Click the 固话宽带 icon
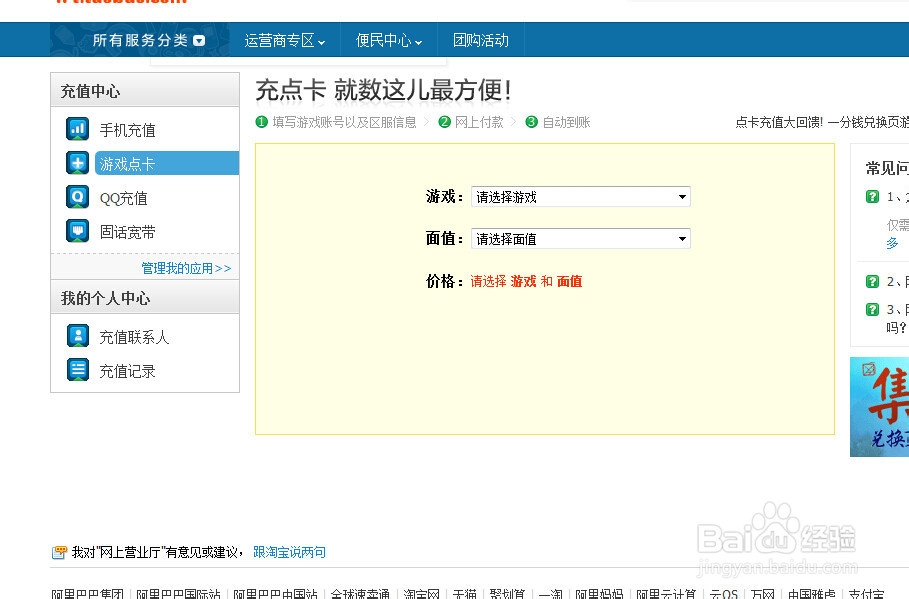This screenshot has width=909, height=599. tap(78, 231)
